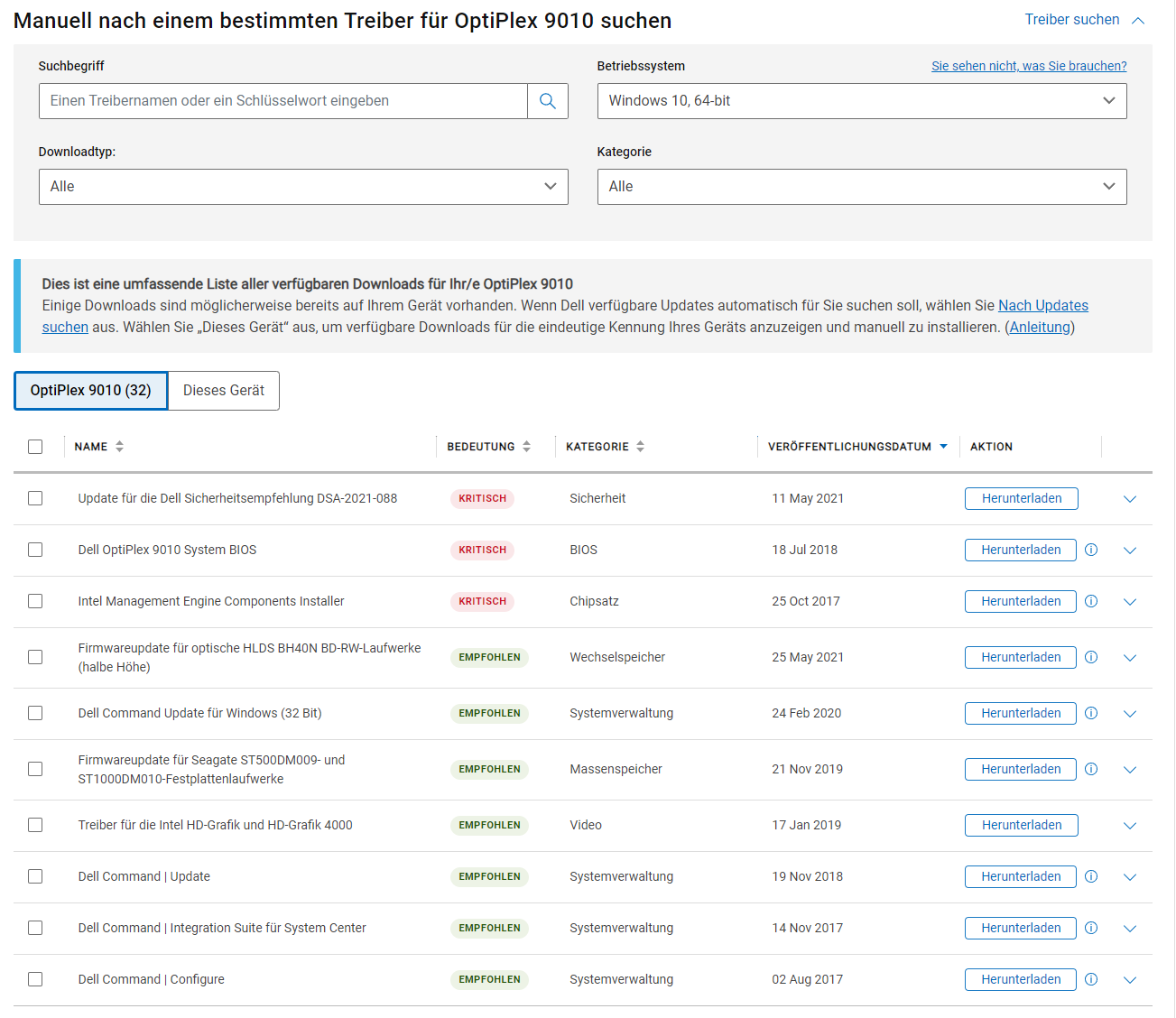Image resolution: width=1176 pixels, height=1018 pixels.
Task: Expand details for HLDS BH40N firmware update
Action: click(1130, 658)
